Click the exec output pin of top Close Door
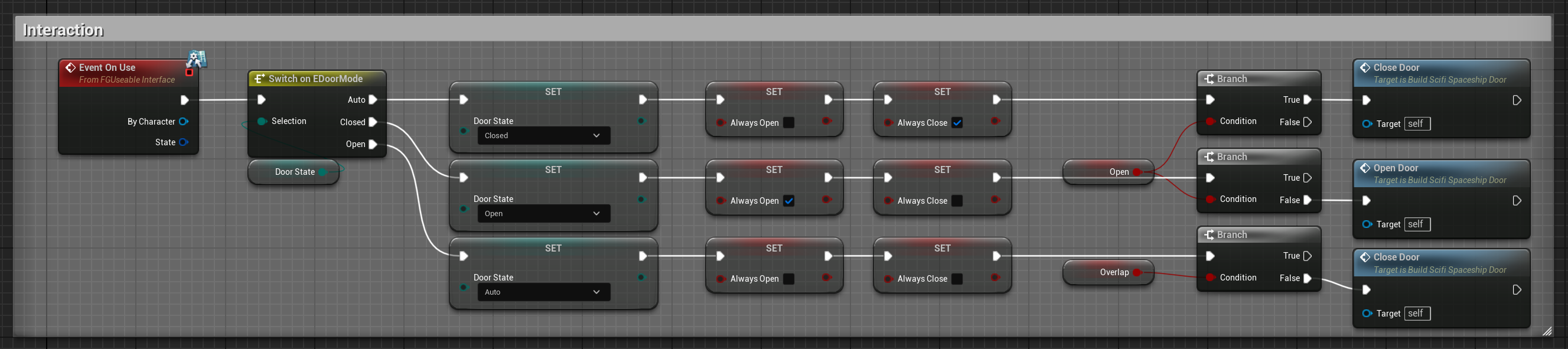The height and width of the screenshot is (349, 1568). coord(1517,100)
